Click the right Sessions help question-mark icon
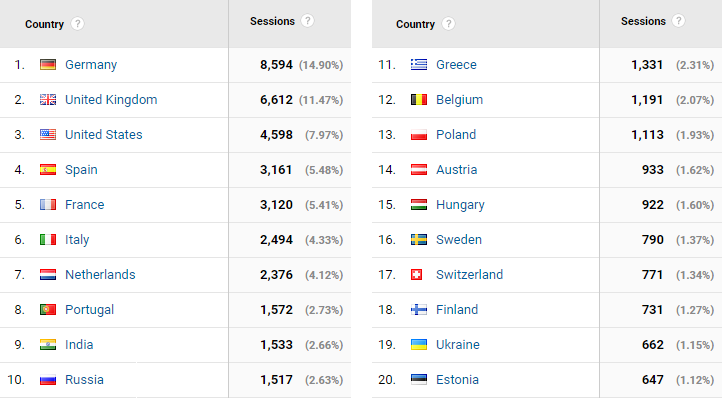Image resolution: width=722 pixels, height=399 pixels. point(678,21)
